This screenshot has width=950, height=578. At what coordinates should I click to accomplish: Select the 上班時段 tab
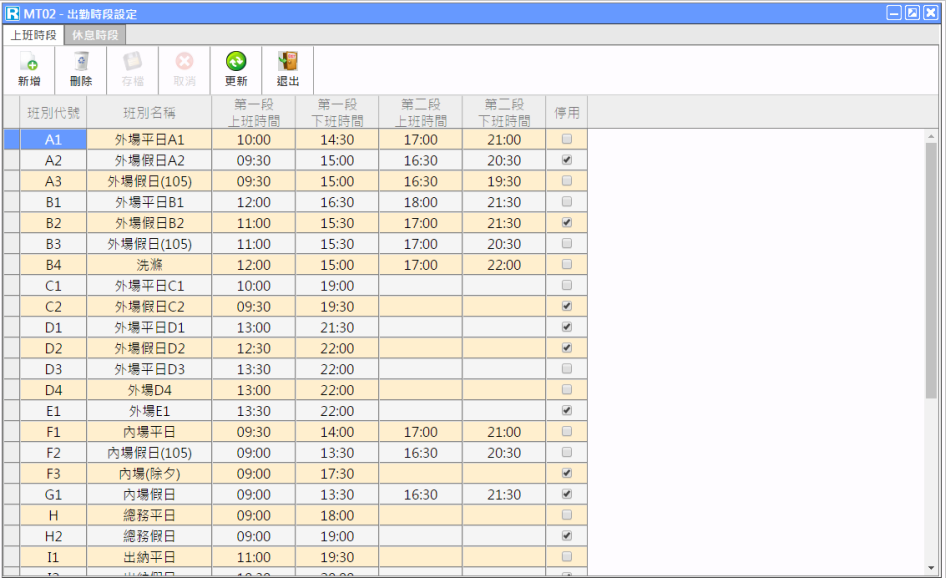(33, 35)
